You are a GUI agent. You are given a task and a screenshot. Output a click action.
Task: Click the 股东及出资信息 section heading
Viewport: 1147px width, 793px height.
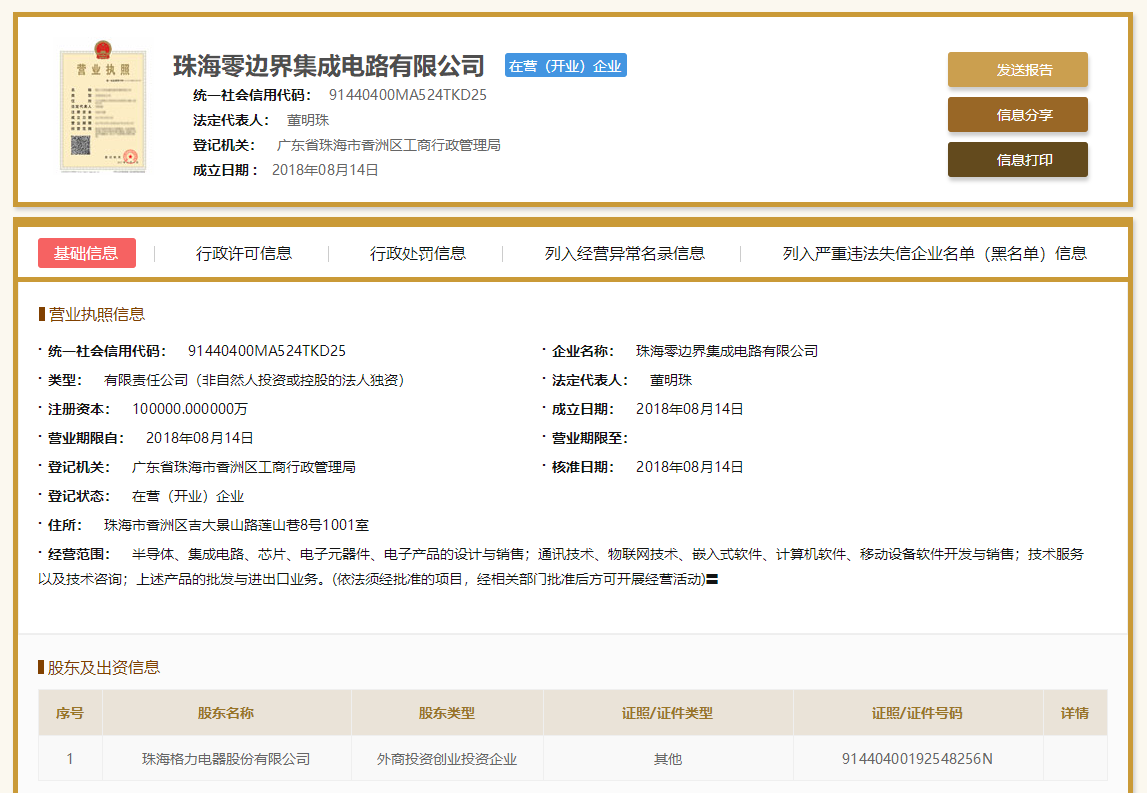point(103,667)
